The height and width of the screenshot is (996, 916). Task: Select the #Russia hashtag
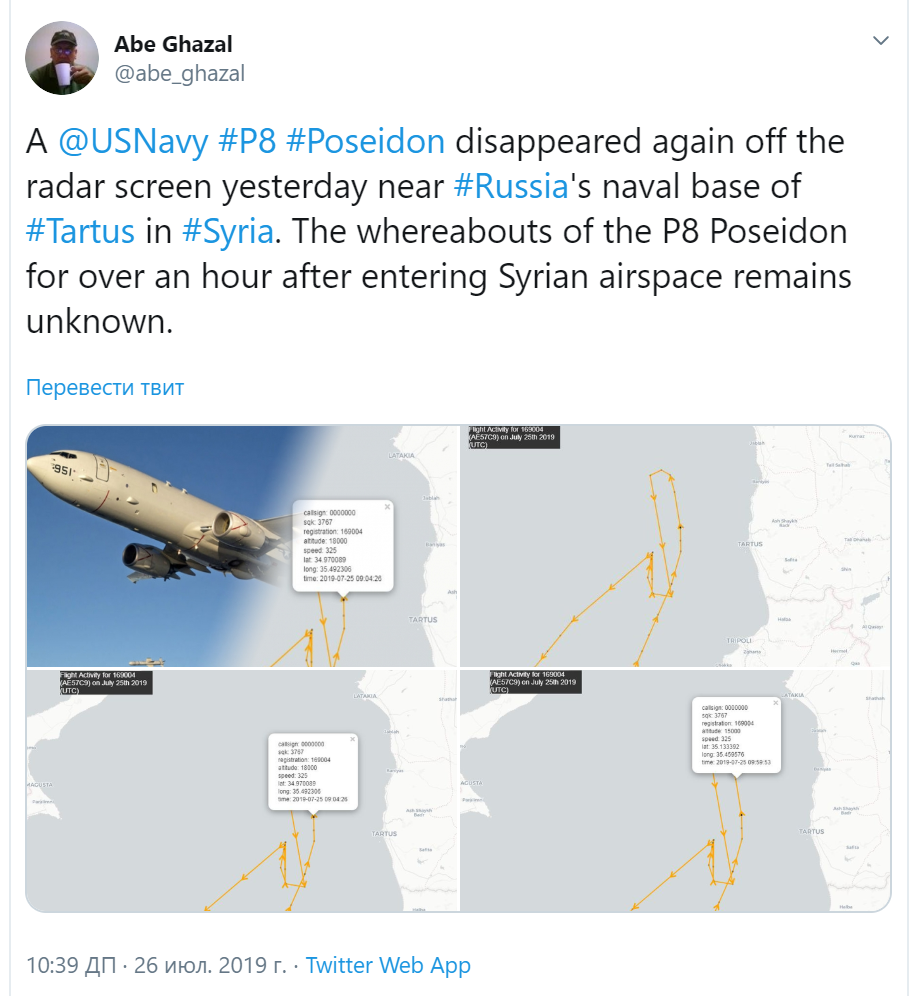(510, 186)
